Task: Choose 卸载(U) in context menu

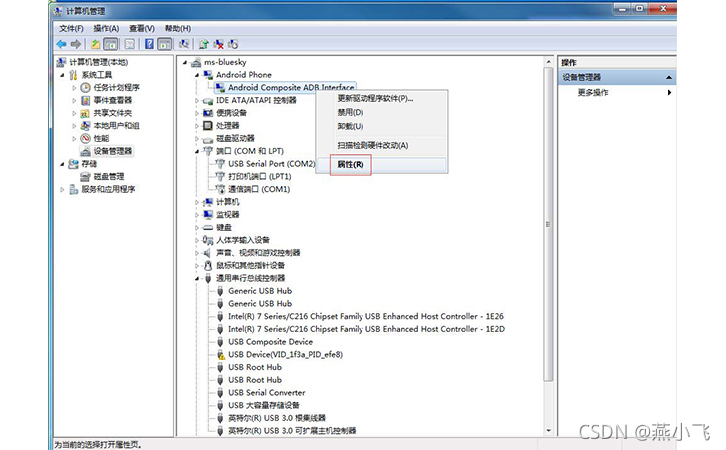Action: click(x=382, y=126)
